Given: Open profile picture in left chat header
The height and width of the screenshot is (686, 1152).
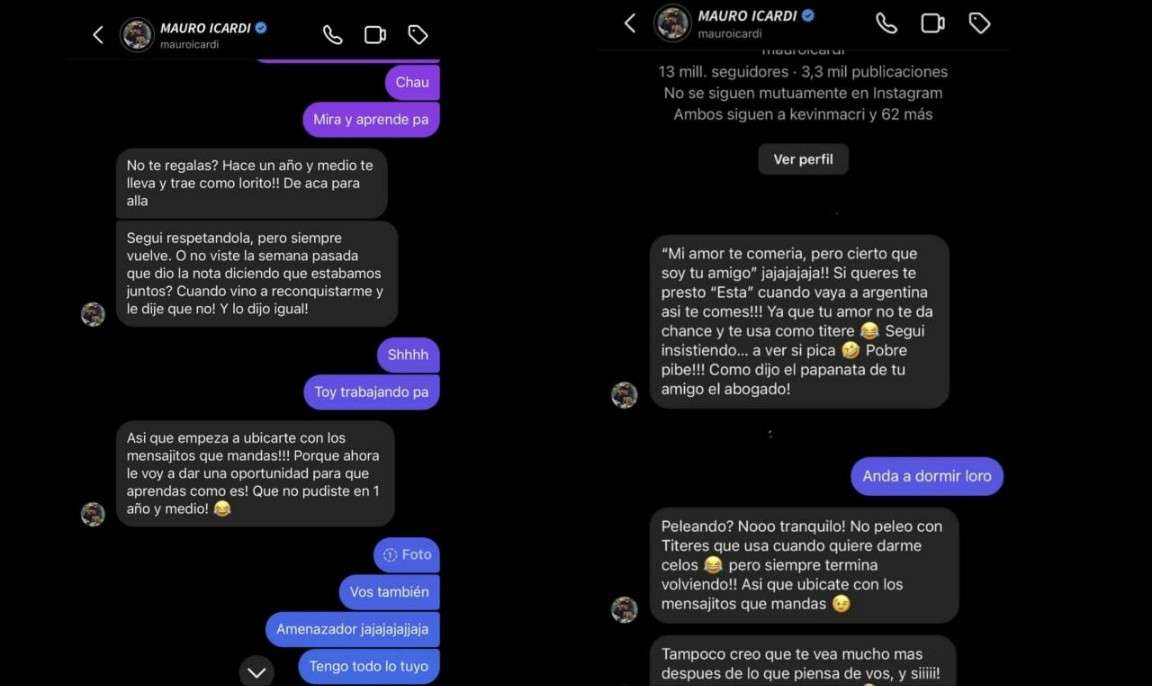Looking at the screenshot, I should pyautogui.click(x=137, y=35).
